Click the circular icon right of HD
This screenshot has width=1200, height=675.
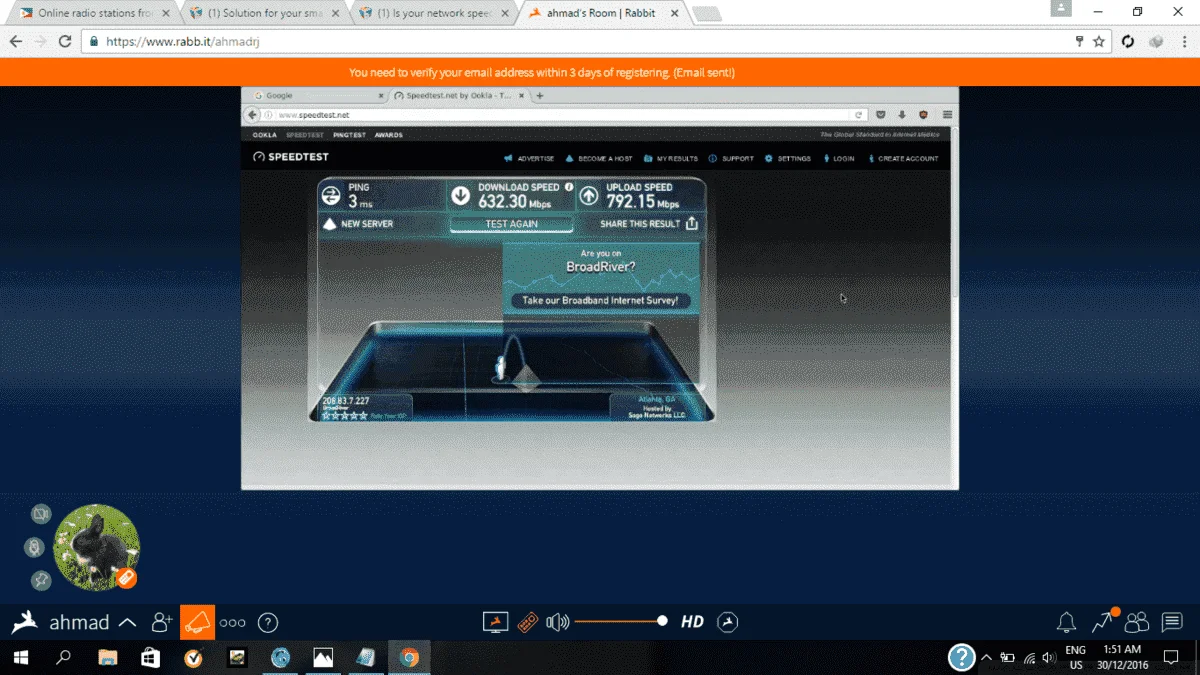pyautogui.click(x=729, y=622)
